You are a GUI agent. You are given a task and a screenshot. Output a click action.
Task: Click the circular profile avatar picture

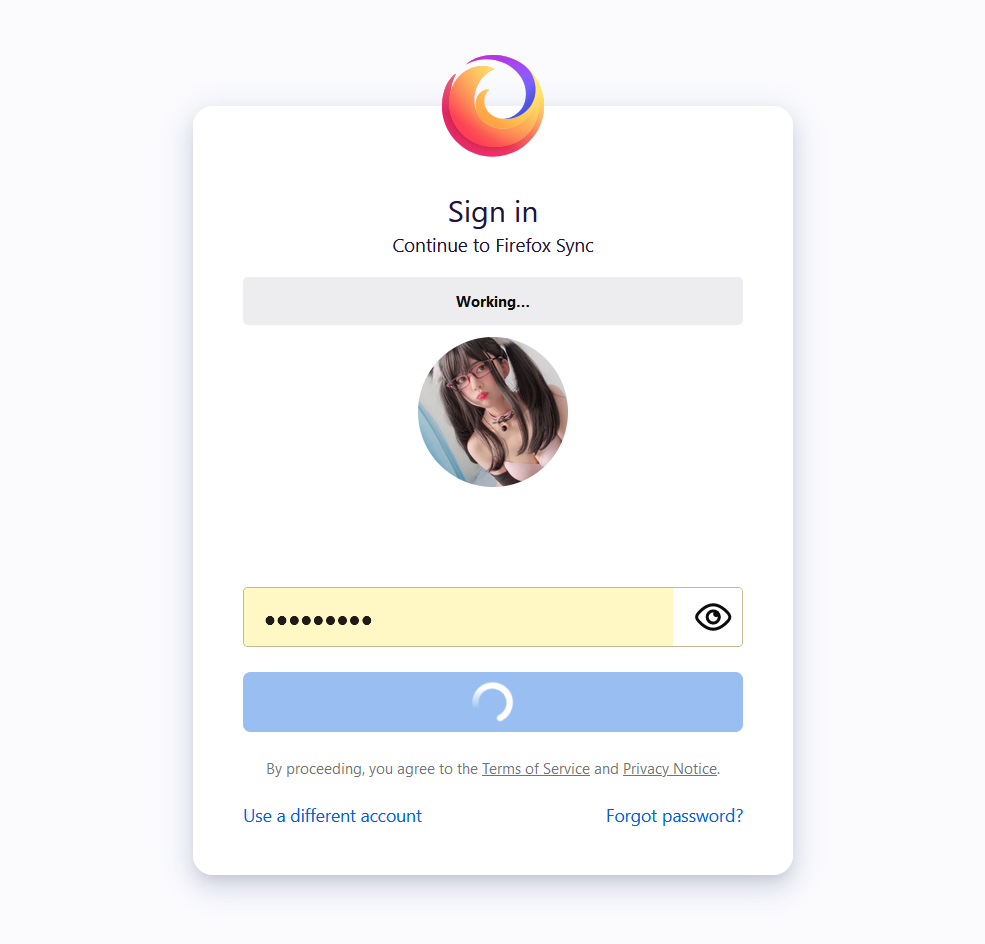click(493, 412)
